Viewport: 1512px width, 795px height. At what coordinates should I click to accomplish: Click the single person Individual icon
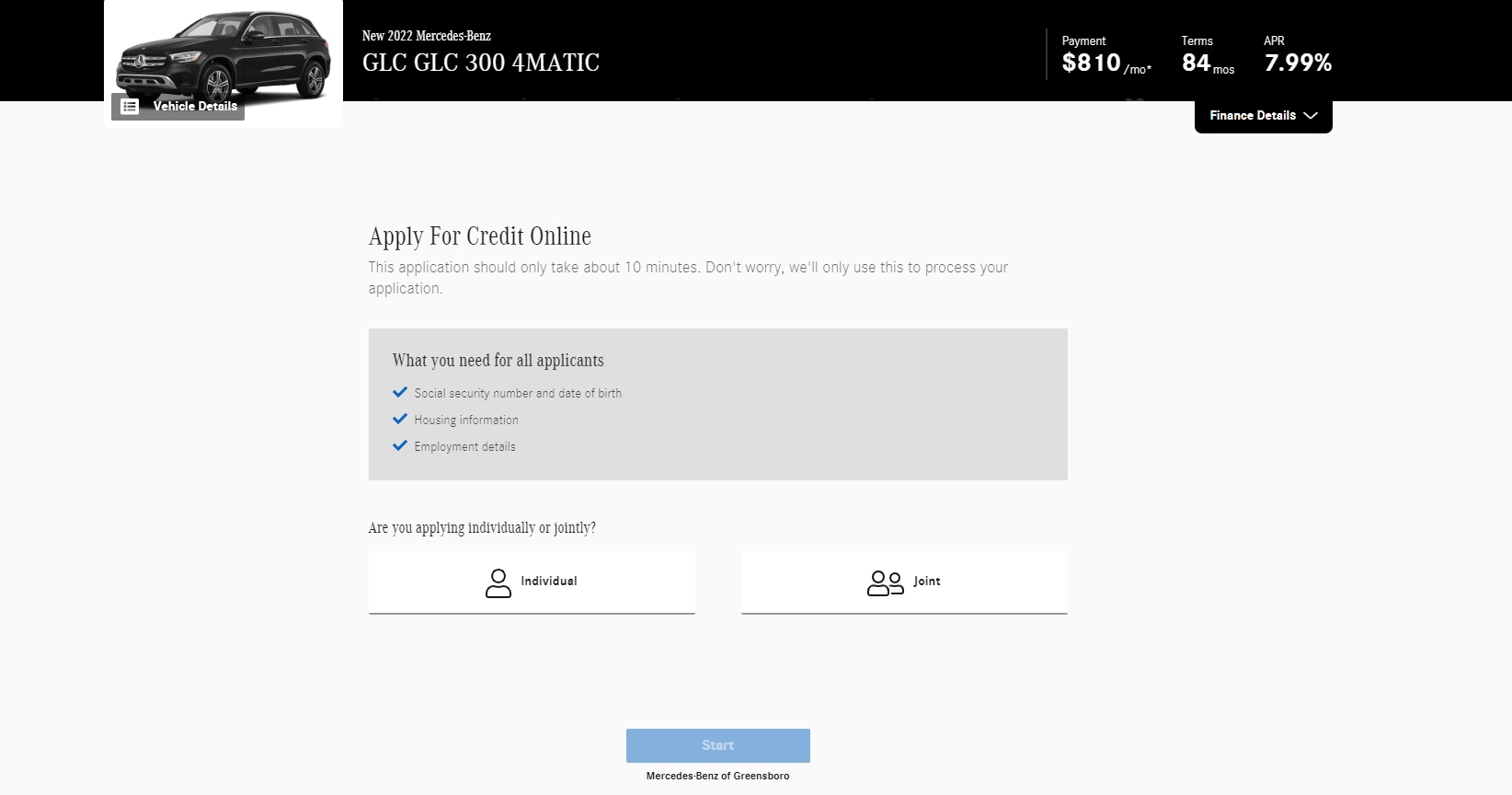pyautogui.click(x=498, y=583)
